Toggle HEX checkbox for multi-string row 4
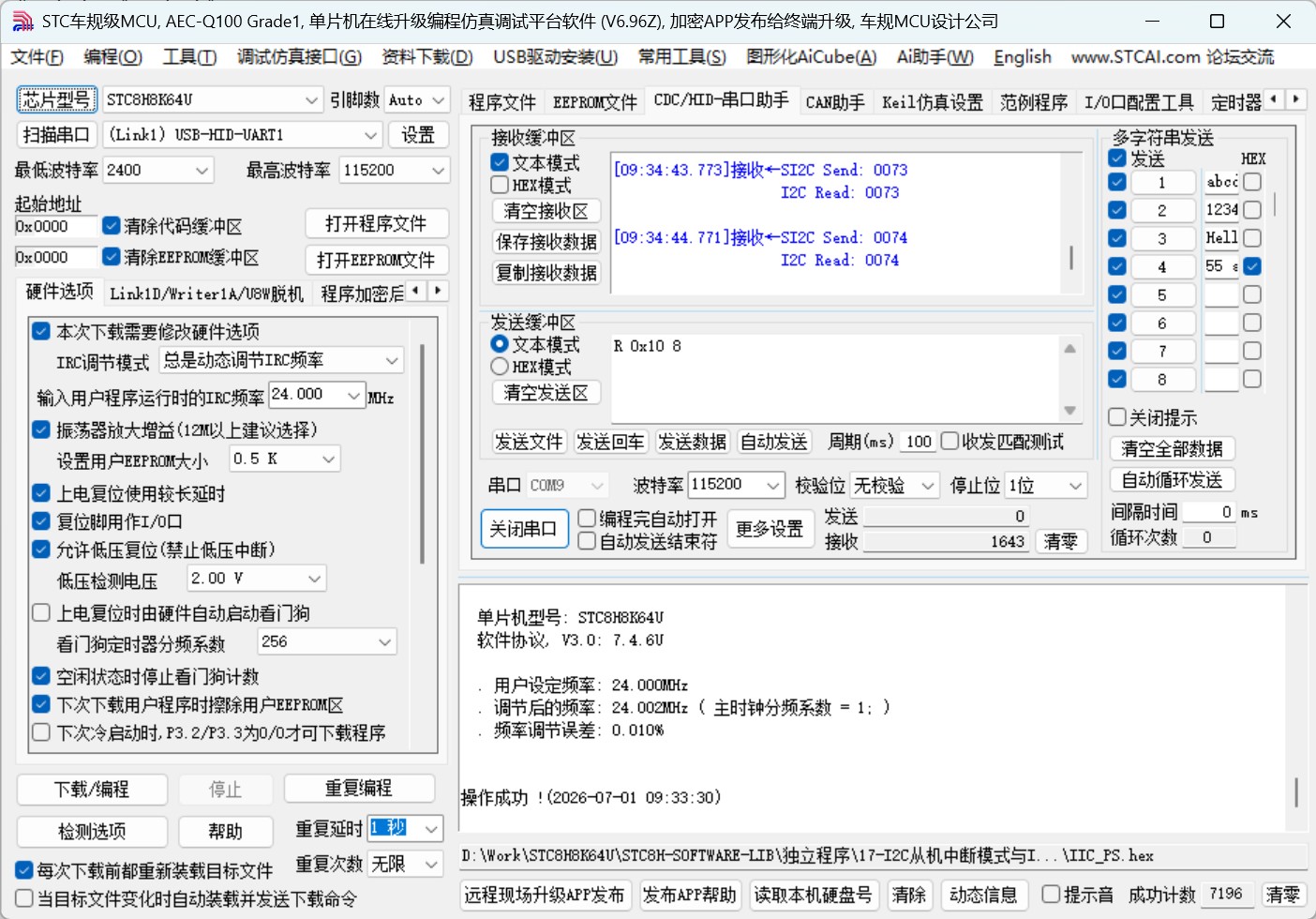1316x919 pixels. pyautogui.click(x=1252, y=266)
